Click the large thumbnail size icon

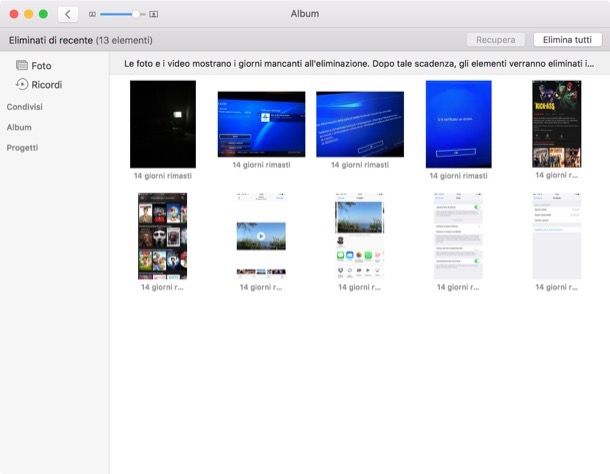(x=154, y=14)
